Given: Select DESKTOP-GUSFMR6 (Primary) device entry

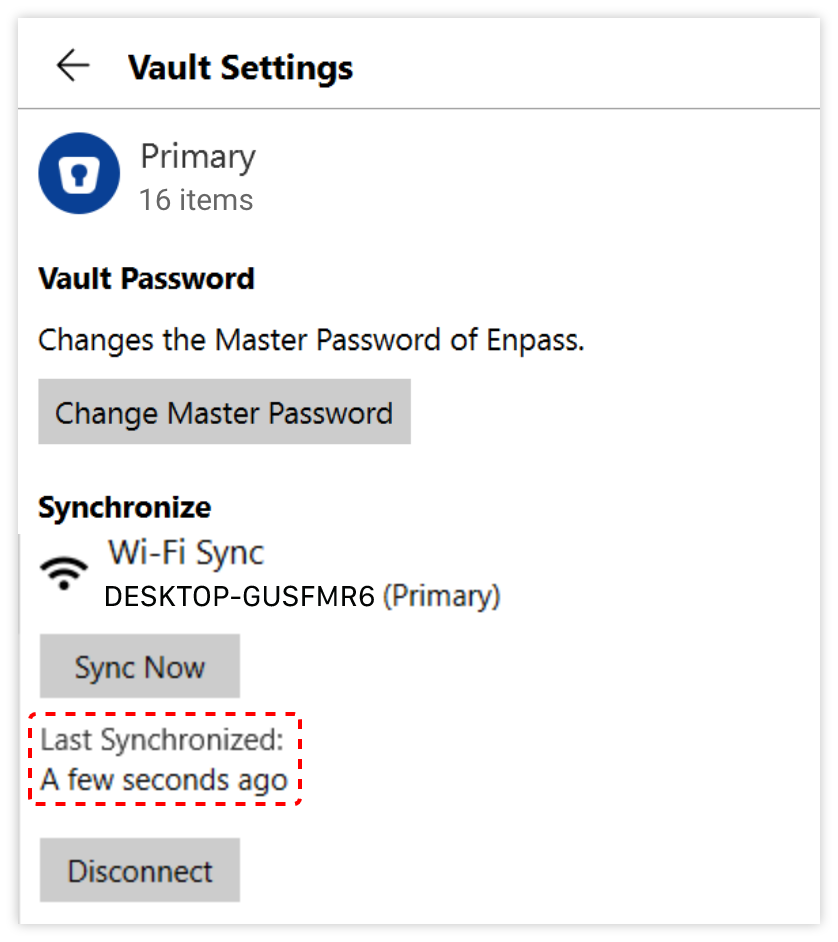Looking at the screenshot, I should pos(301,594).
